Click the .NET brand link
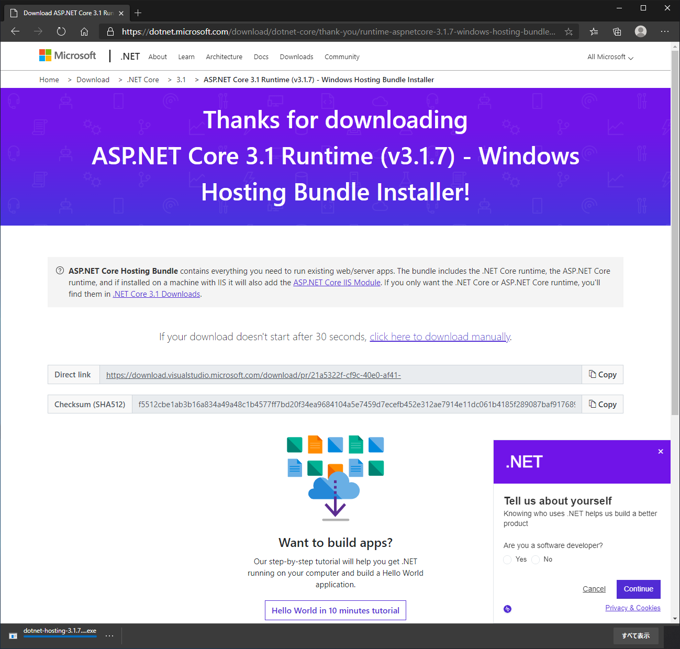 click(x=130, y=56)
